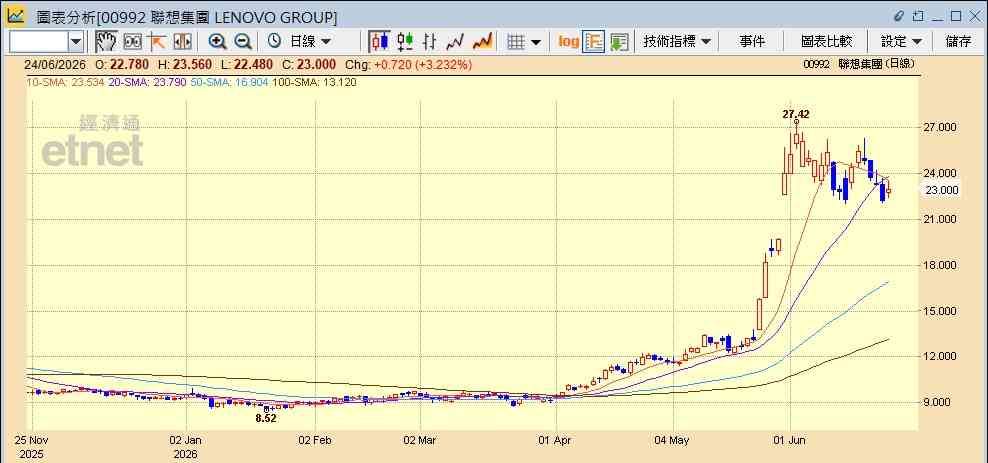
Task: Click the 25 Nov 2025 date axis label
Action: [x=32, y=447]
